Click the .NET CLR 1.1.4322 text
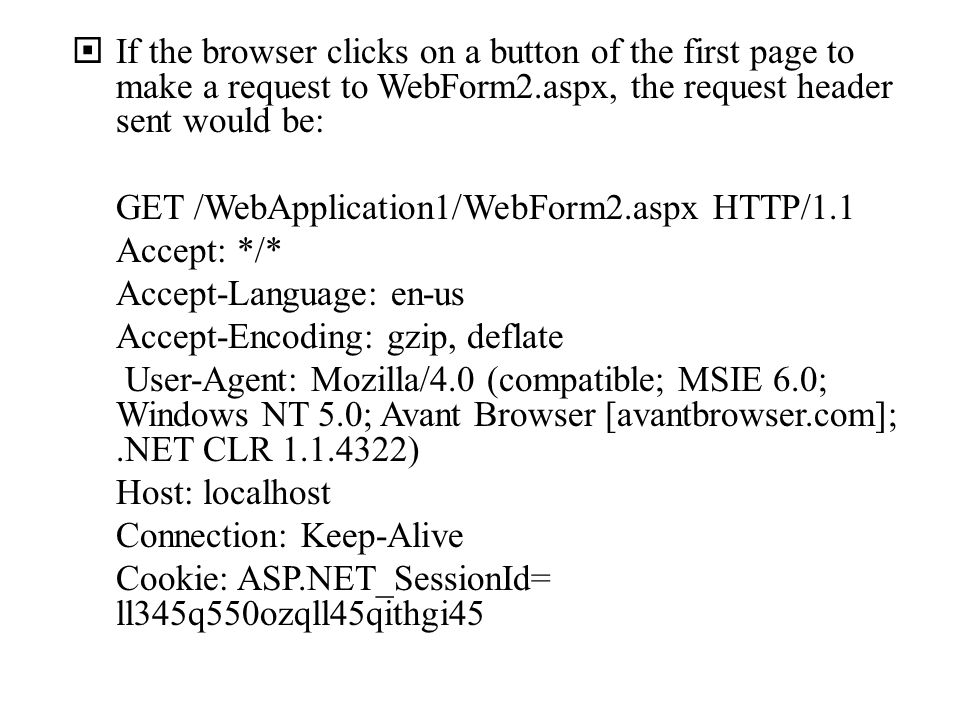 click(268, 451)
